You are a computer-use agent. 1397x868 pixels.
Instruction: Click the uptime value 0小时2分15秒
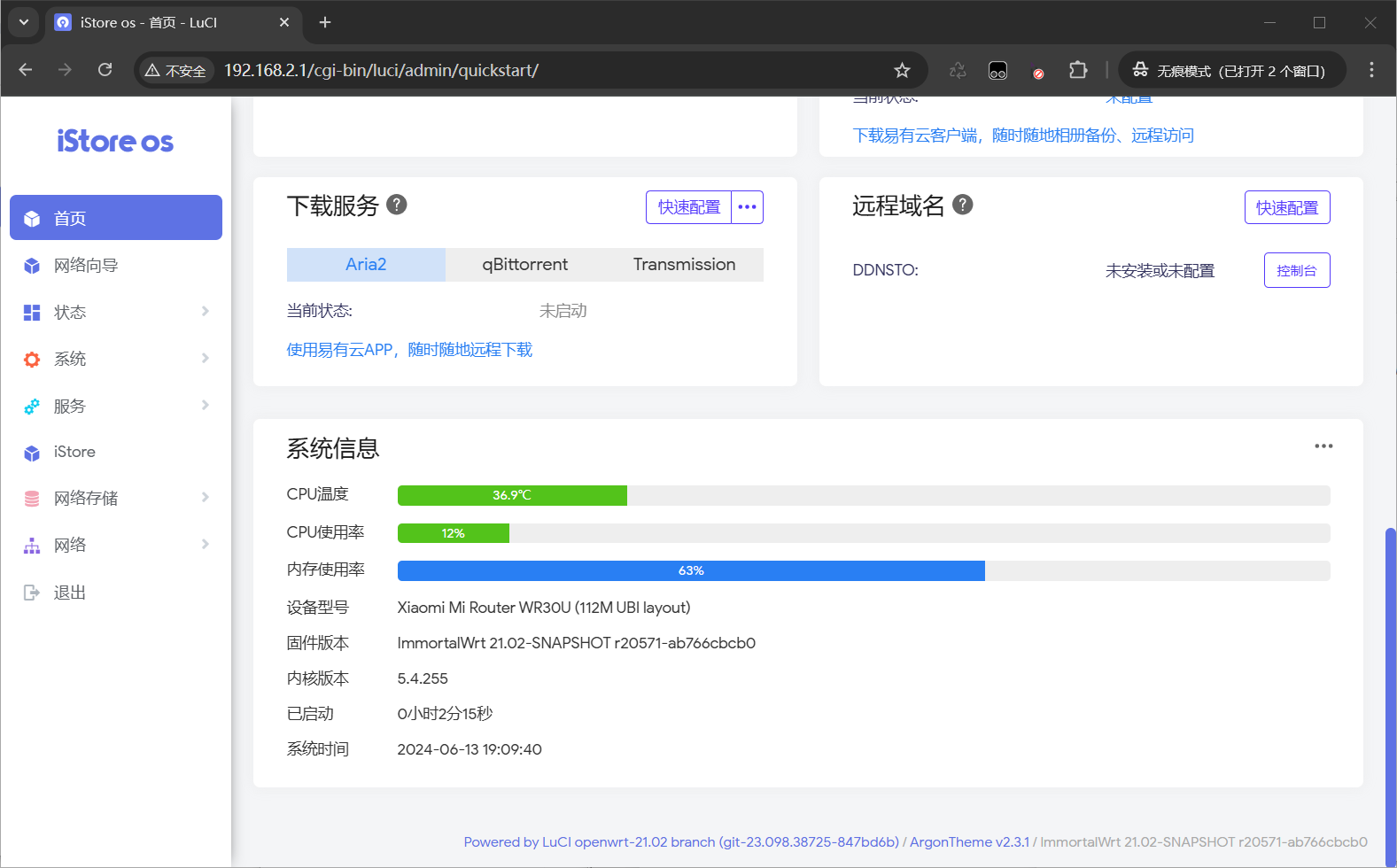445,714
